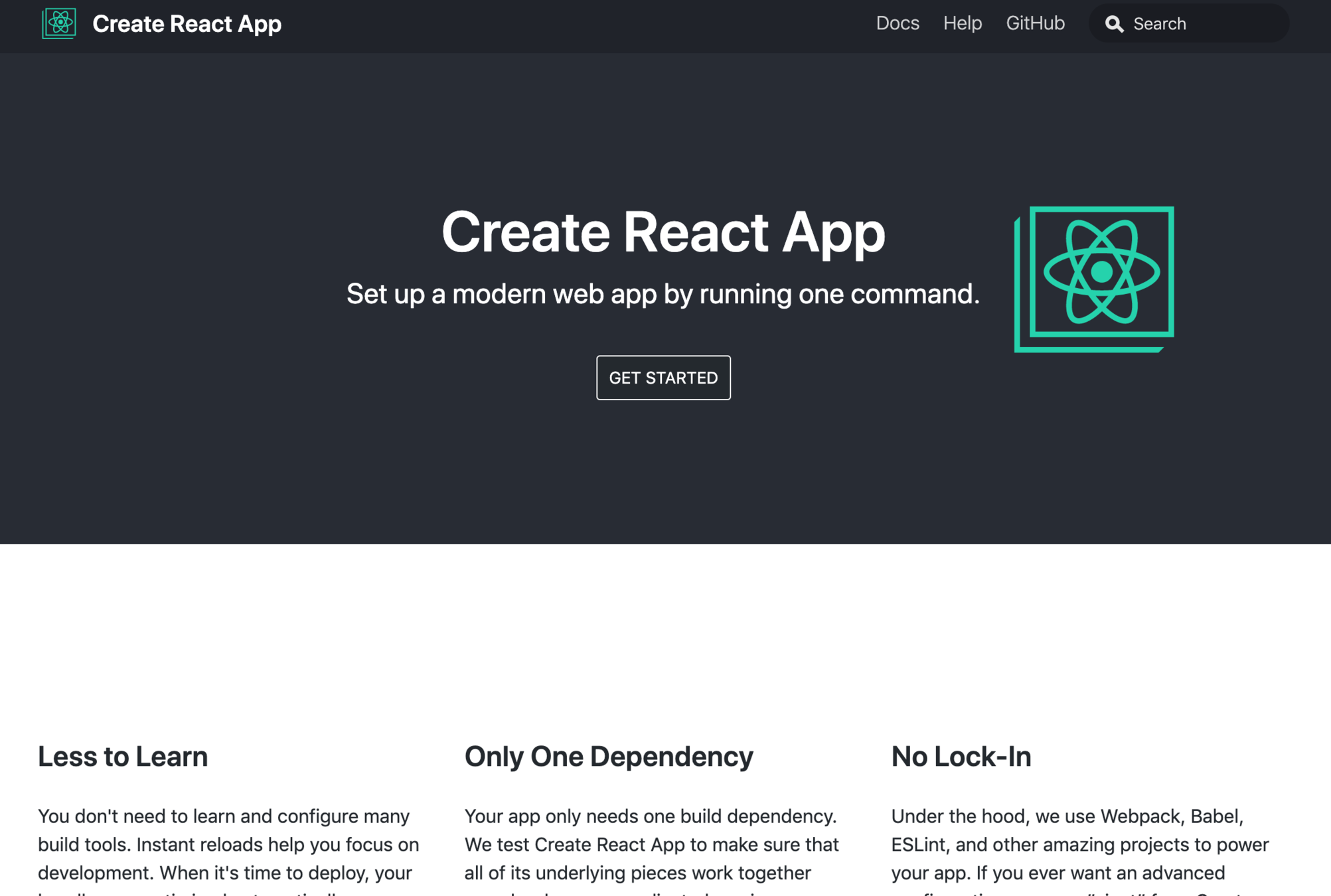
Task: Click the Less to Learn heading
Action: click(123, 756)
